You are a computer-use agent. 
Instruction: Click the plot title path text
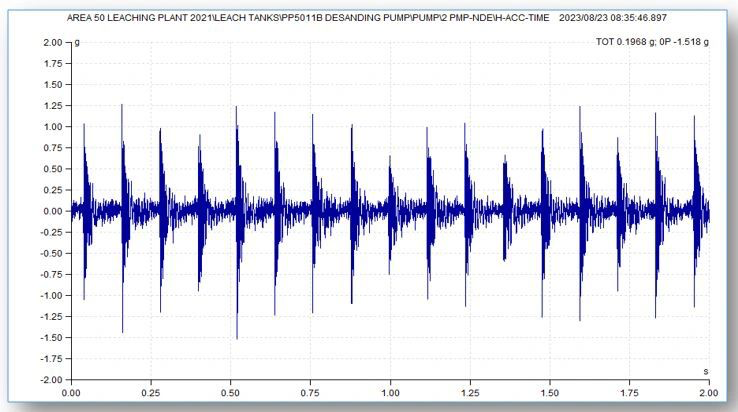[308, 18]
